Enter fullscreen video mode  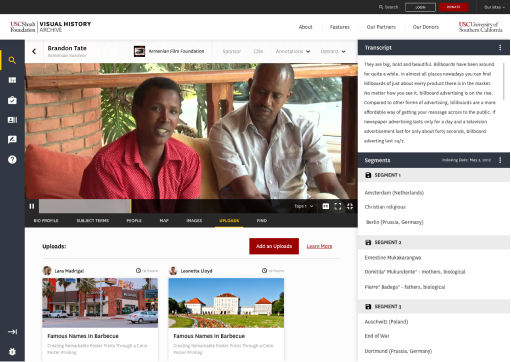point(338,206)
